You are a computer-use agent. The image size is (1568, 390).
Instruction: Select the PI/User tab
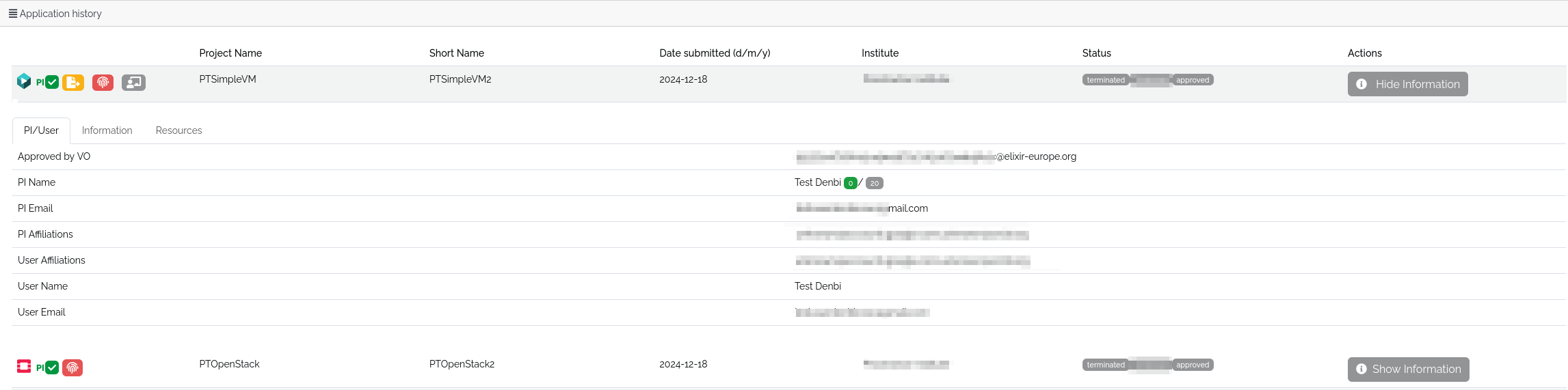[41, 130]
